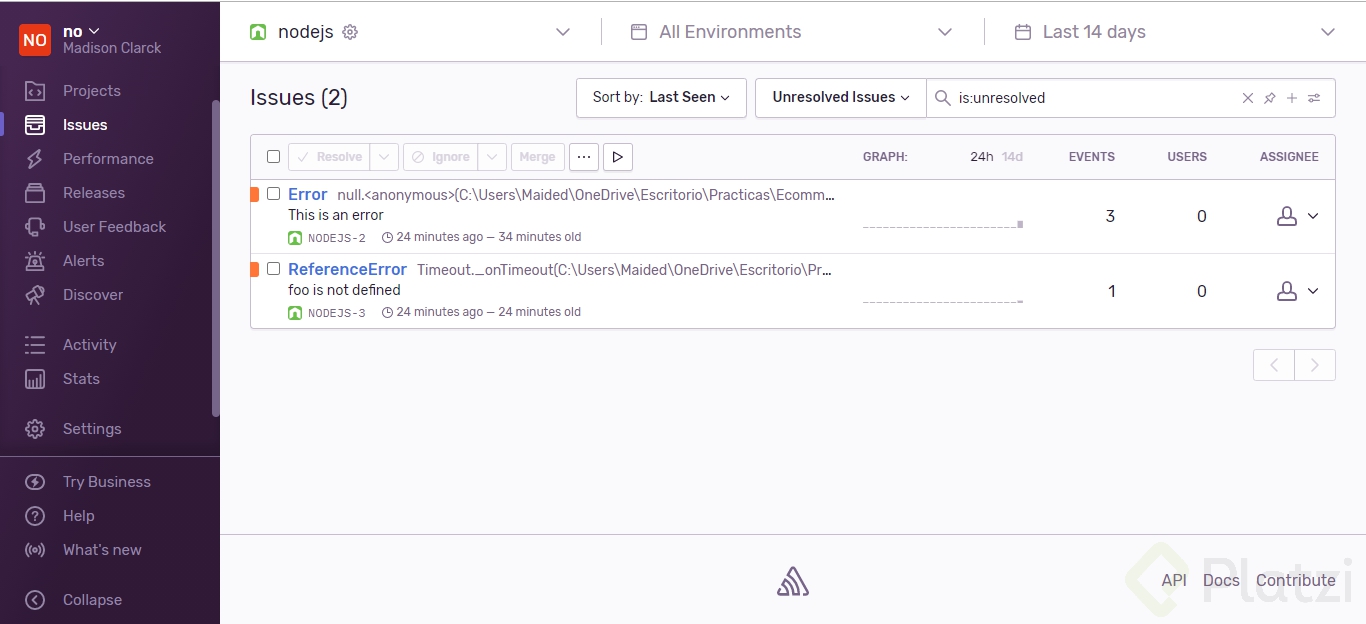
Task: Toggle the search builder sidebar icon
Action: point(1314,98)
